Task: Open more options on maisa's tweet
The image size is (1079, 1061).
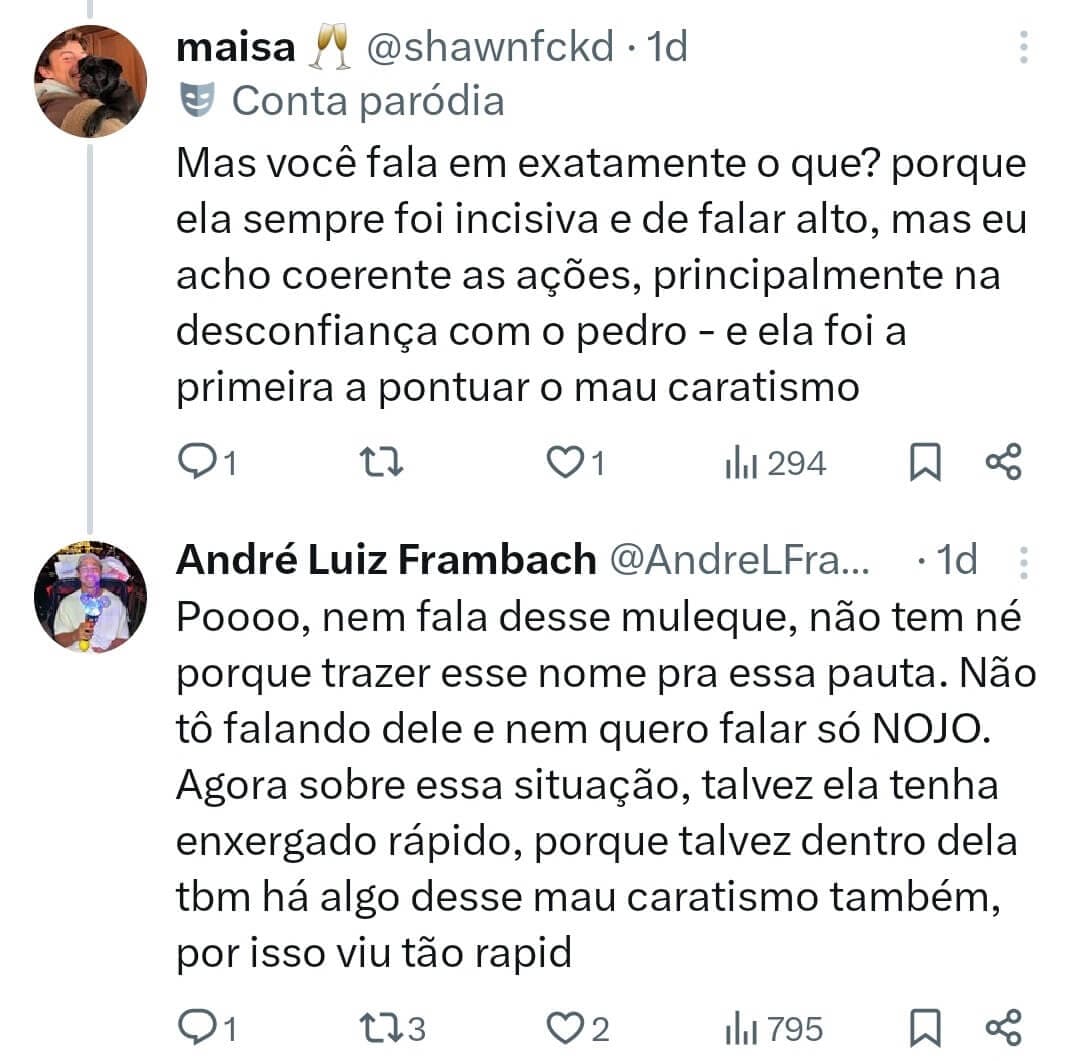Action: [1023, 47]
